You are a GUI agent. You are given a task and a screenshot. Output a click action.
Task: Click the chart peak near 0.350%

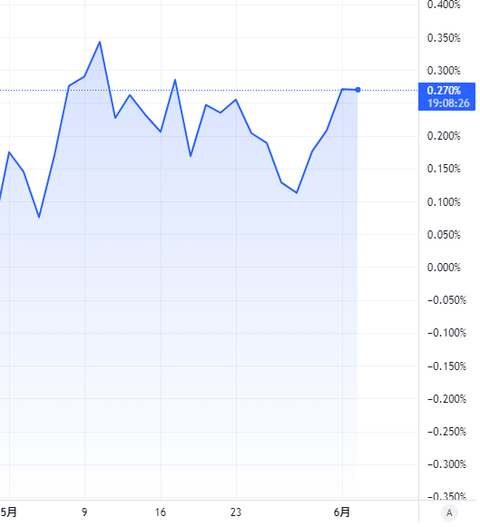tap(100, 42)
